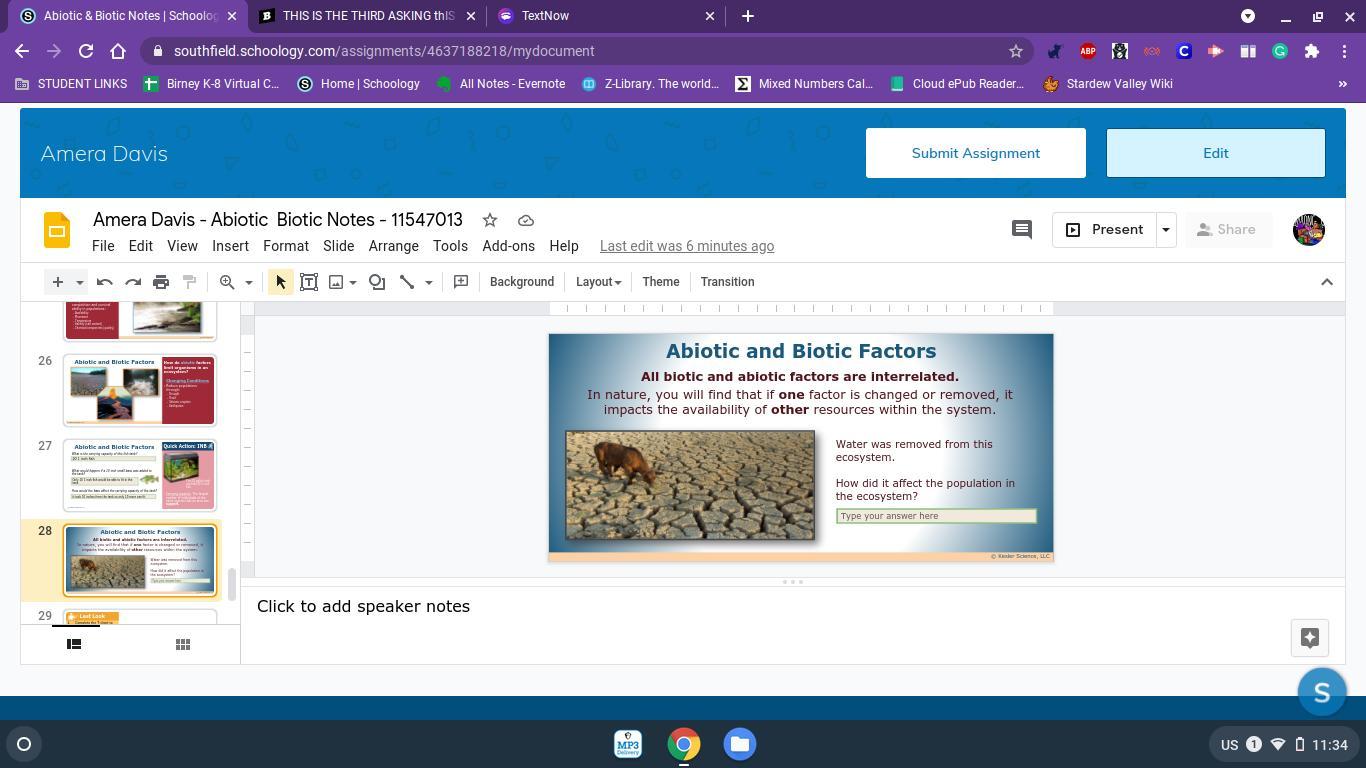Open the Files app in the shelf
This screenshot has width=1366, height=768.
coord(740,744)
